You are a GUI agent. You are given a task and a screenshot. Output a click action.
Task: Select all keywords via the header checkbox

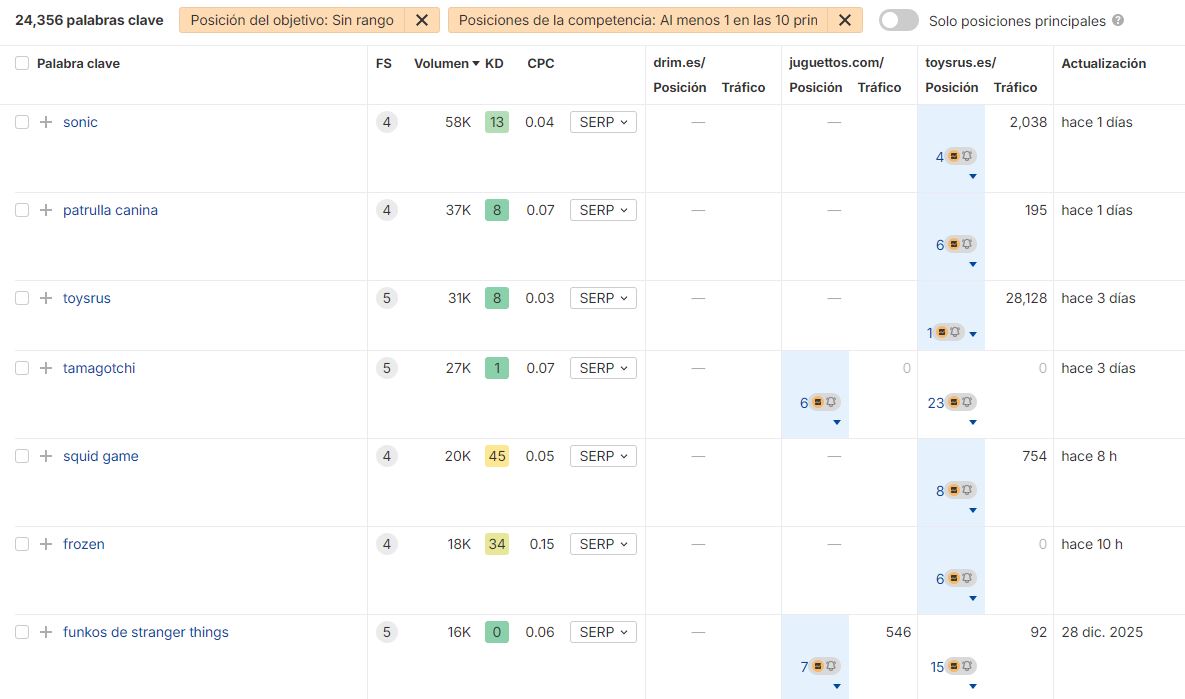[22, 62]
